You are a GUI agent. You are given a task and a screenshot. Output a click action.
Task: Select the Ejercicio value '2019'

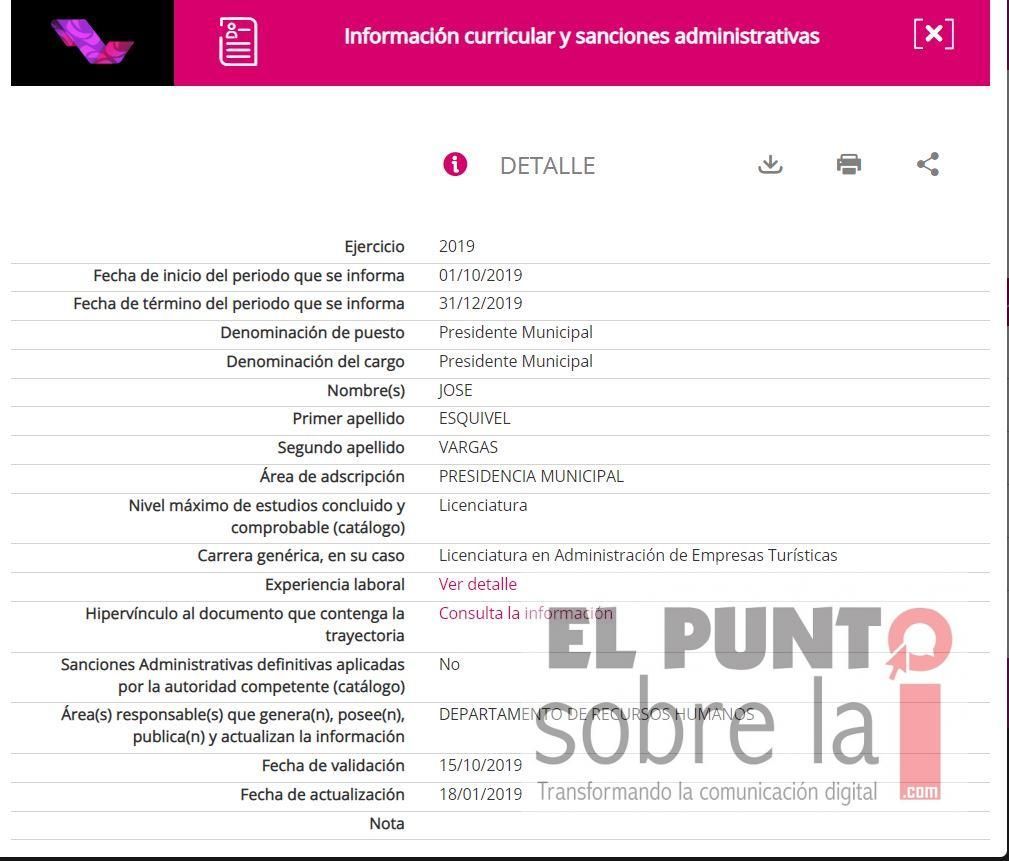click(x=457, y=246)
